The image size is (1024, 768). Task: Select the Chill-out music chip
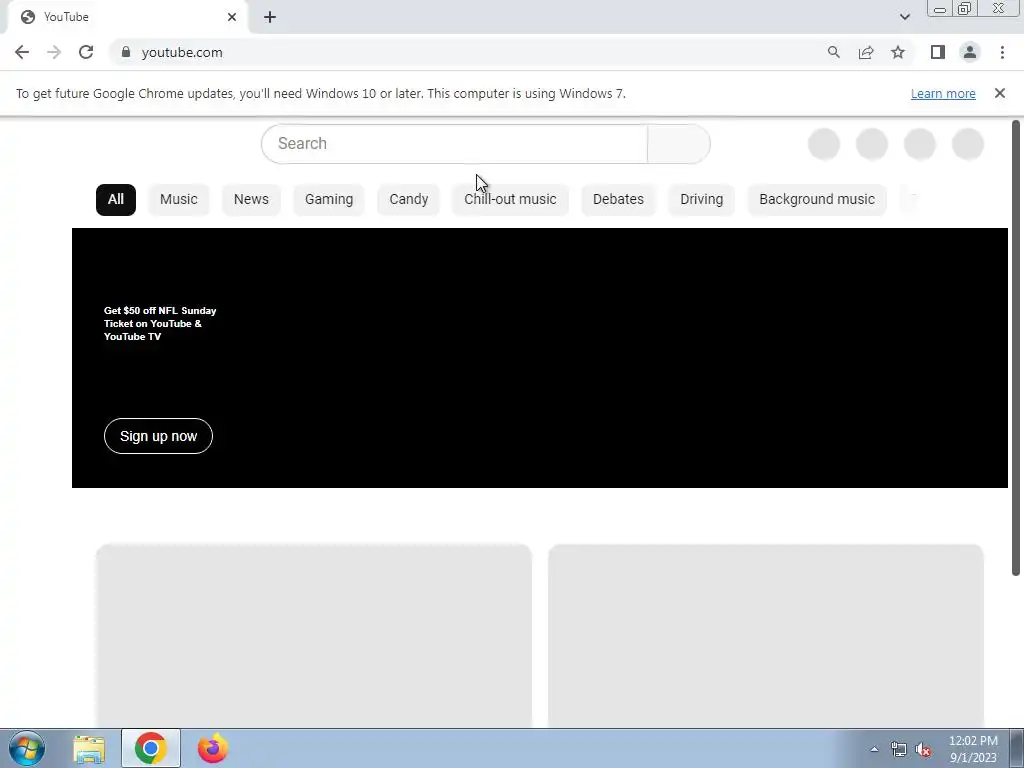tap(510, 199)
